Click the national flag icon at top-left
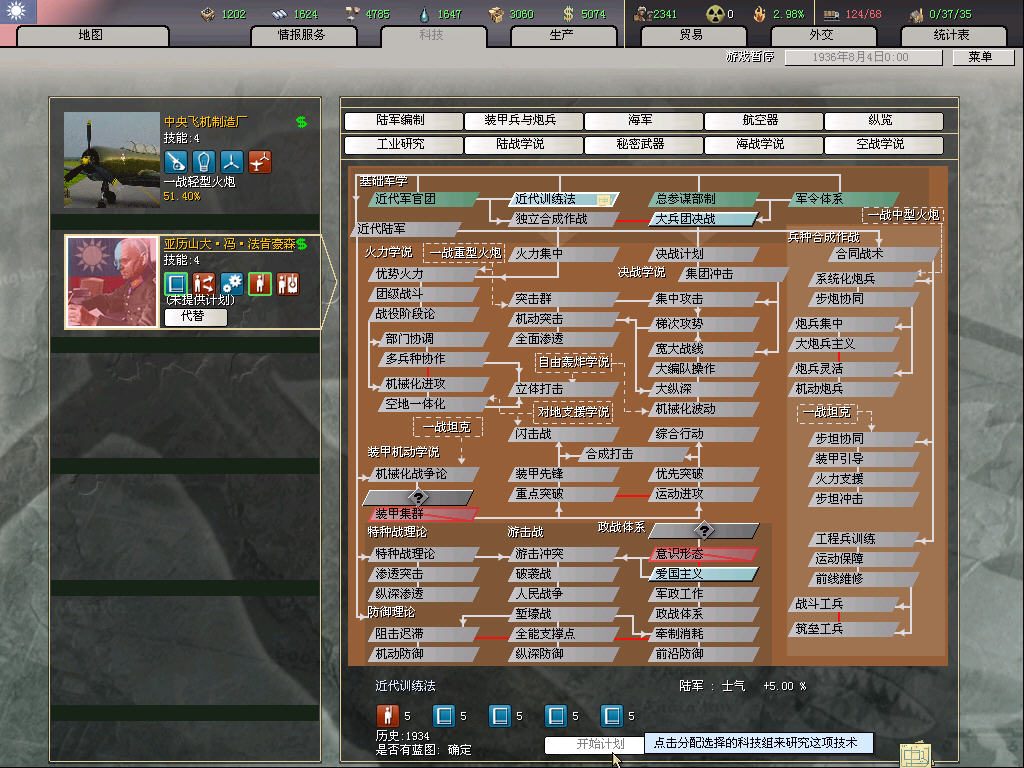This screenshot has height=768, width=1024. click(18, 12)
